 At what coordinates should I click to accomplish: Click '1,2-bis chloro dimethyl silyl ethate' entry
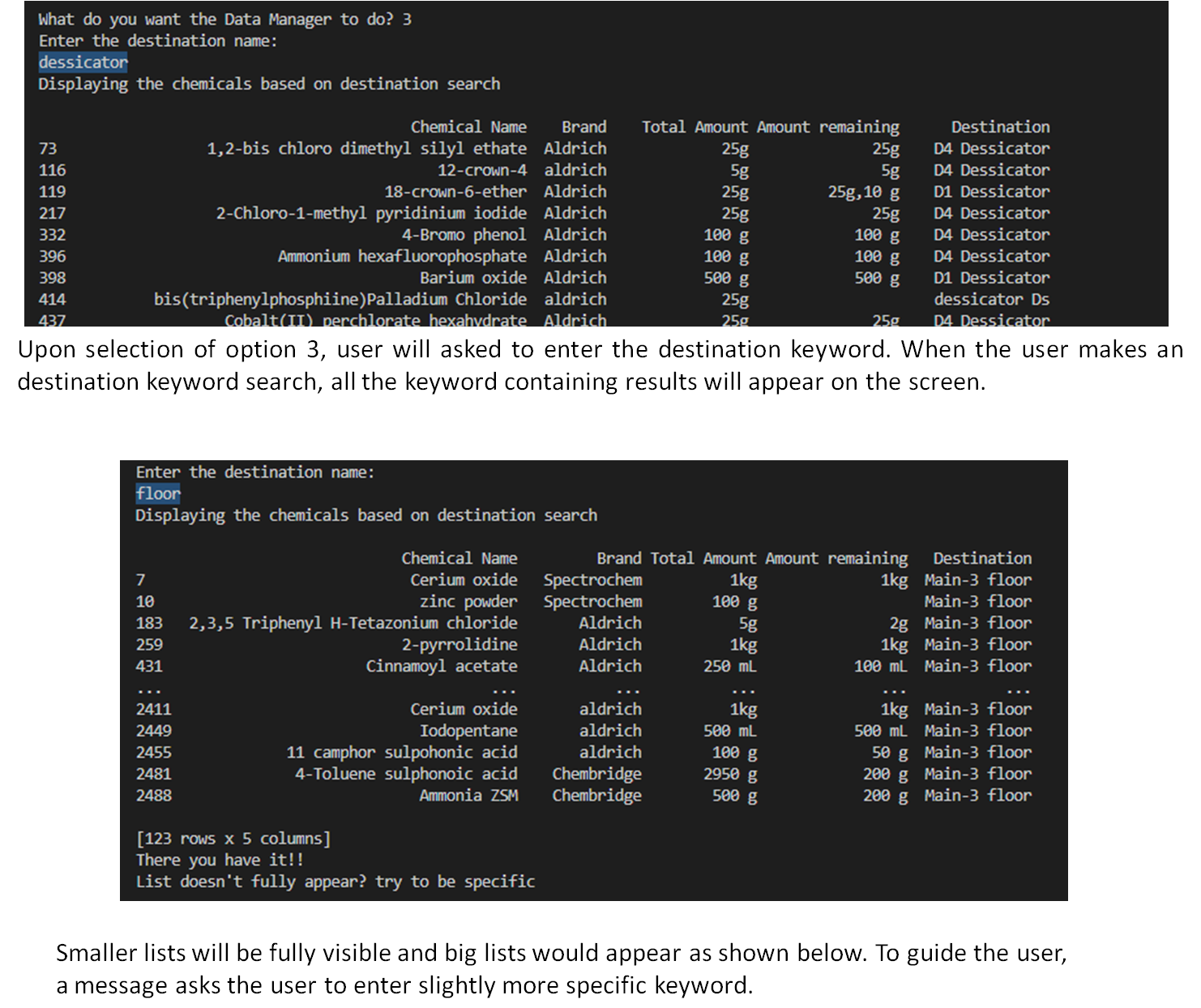366,148
